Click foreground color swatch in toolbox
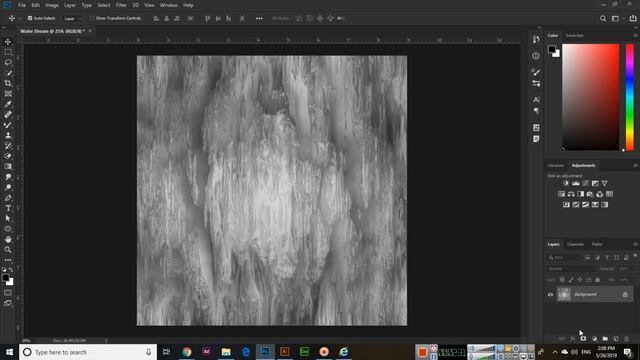The width and height of the screenshot is (640, 360). tap(6, 278)
